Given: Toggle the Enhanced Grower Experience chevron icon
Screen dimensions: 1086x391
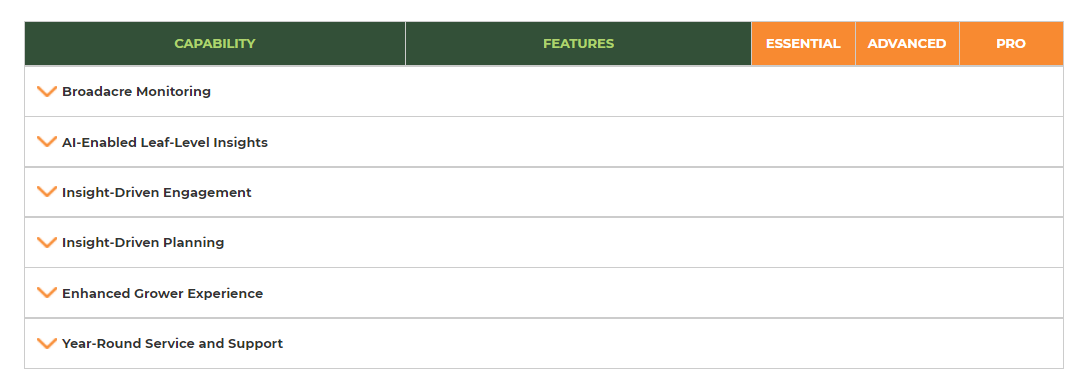Looking at the screenshot, I should [x=46, y=293].
